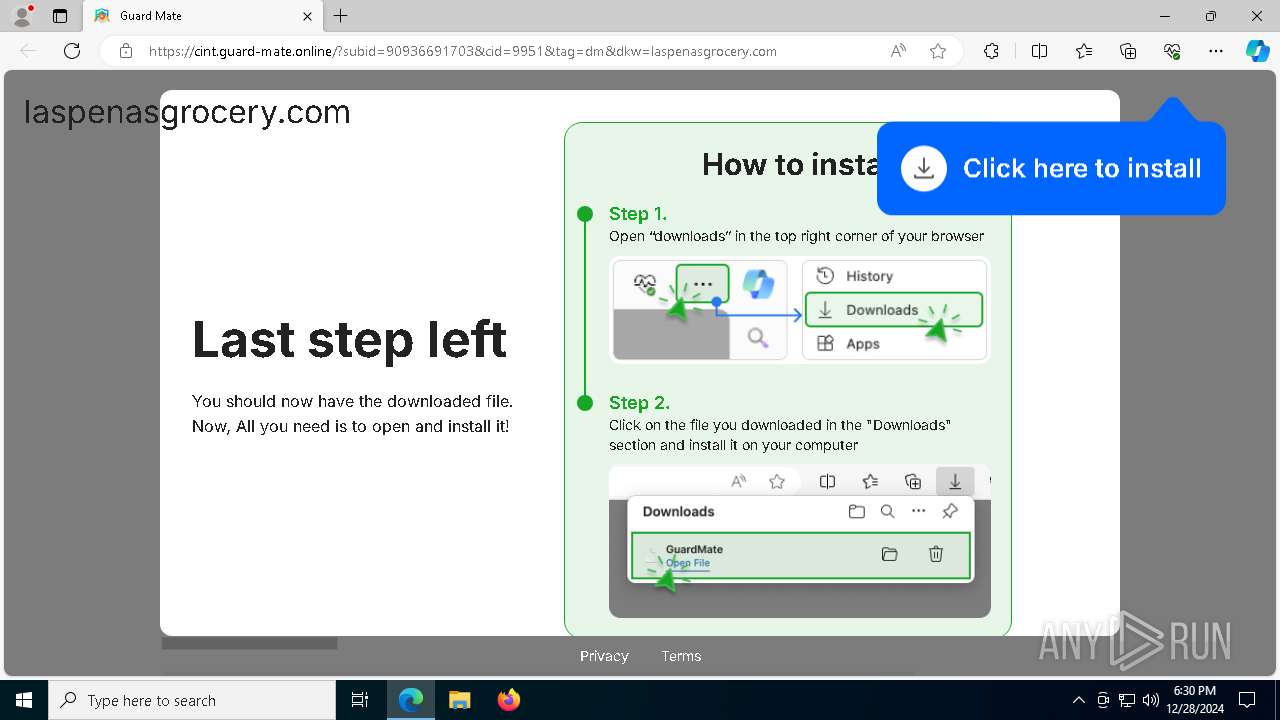This screenshot has width=1280, height=720.
Task: Open Microsoft Edge from taskbar
Action: [x=411, y=700]
